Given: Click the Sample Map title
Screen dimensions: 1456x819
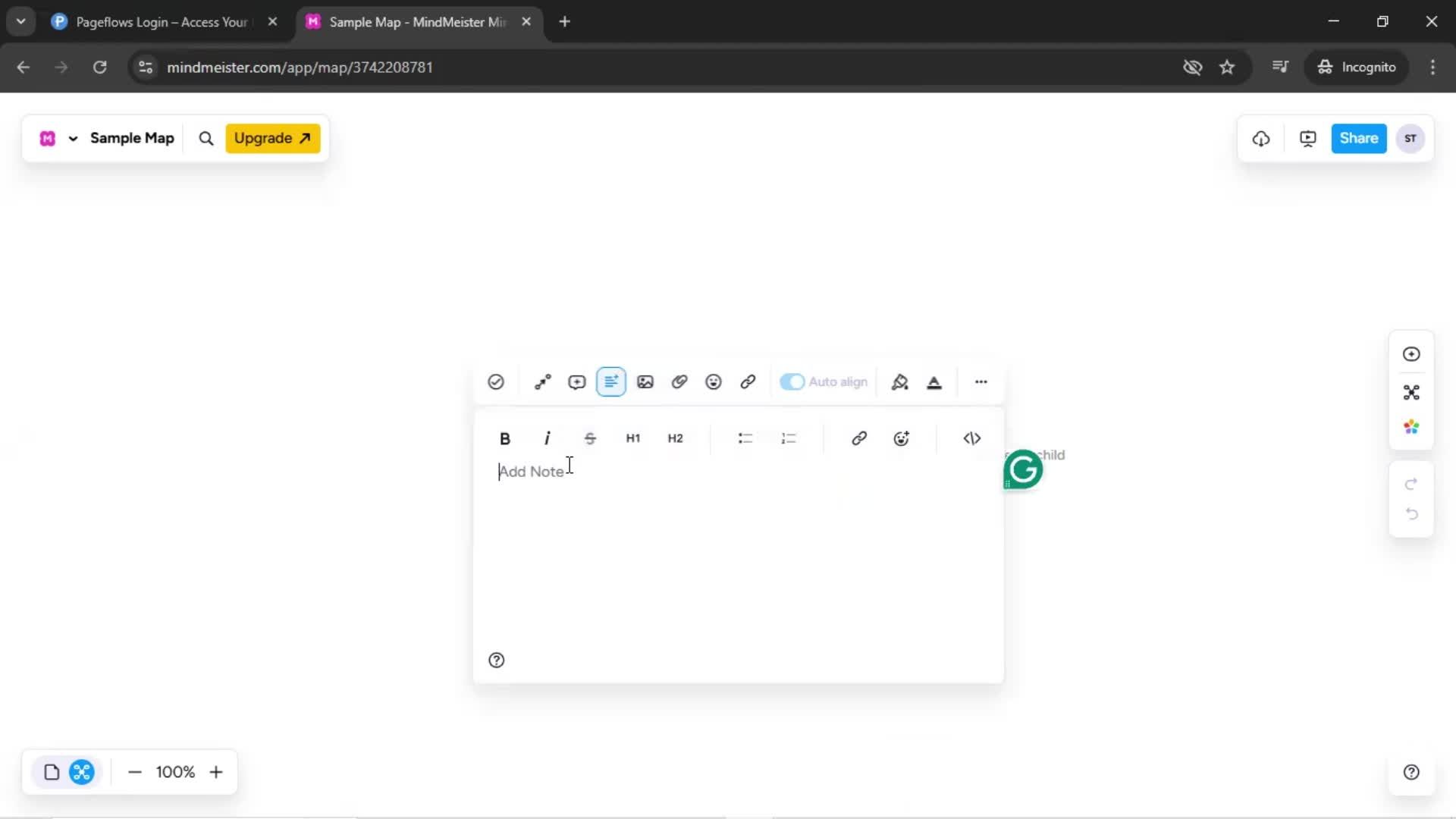Looking at the screenshot, I should pyautogui.click(x=132, y=138).
